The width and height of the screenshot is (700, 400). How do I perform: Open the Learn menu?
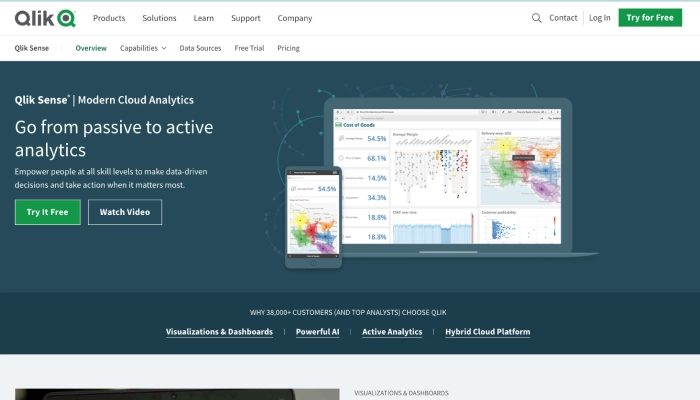(x=204, y=18)
